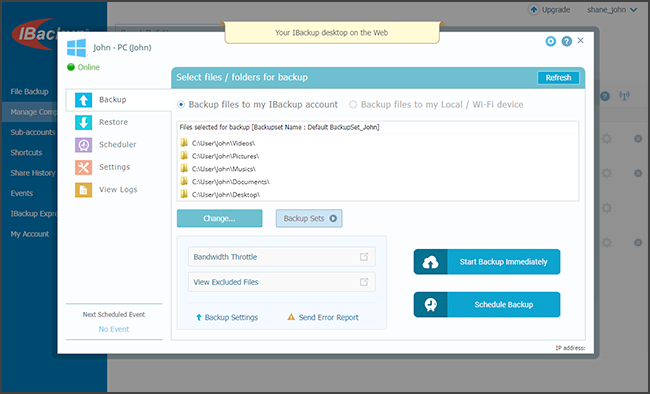This screenshot has height=394, width=650.
Task: Select Backup files to Local / Wi-Fi device
Action: (x=353, y=105)
